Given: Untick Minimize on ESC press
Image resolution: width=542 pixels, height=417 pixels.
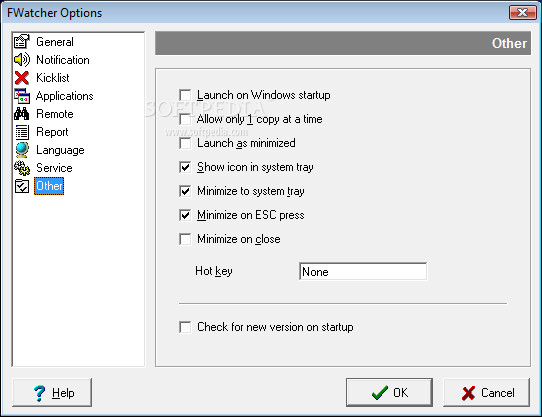Looking at the screenshot, I should point(185,215).
